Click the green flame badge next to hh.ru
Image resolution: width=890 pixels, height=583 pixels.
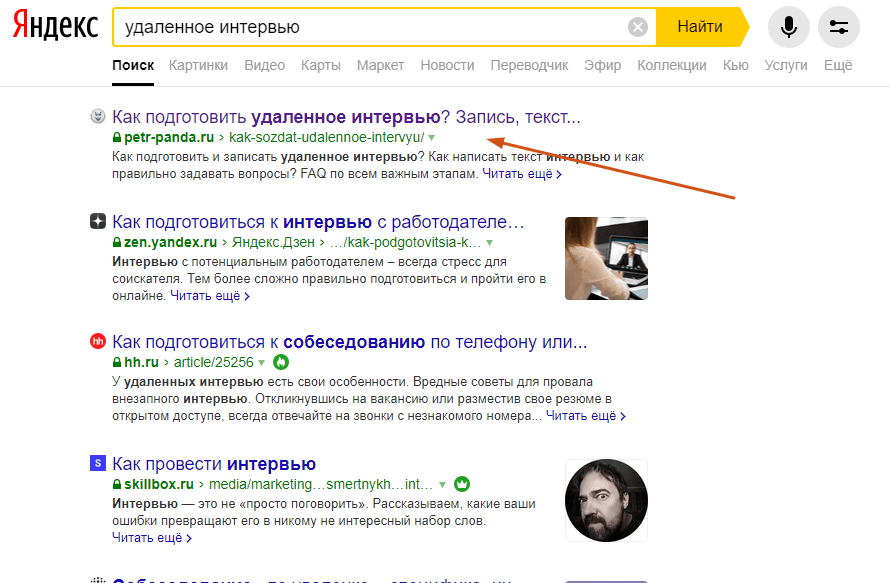(x=281, y=362)
